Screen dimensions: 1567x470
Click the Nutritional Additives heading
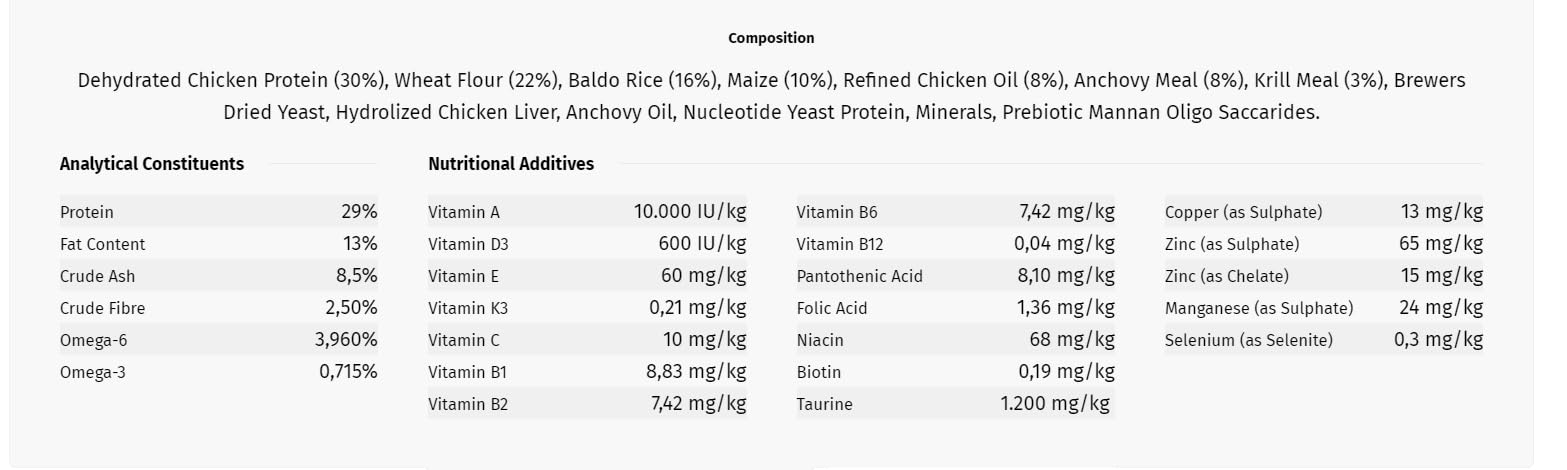tap(511, 164)
